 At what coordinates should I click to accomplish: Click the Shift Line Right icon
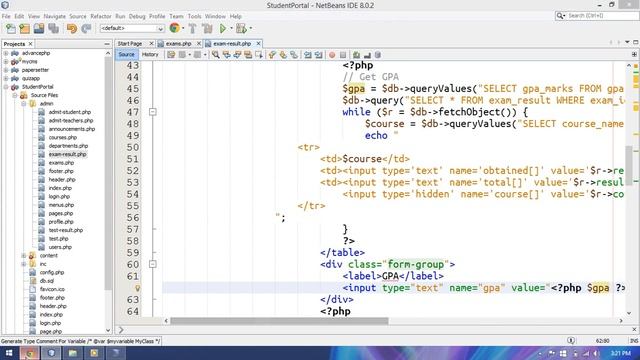[x=318, y=55]
